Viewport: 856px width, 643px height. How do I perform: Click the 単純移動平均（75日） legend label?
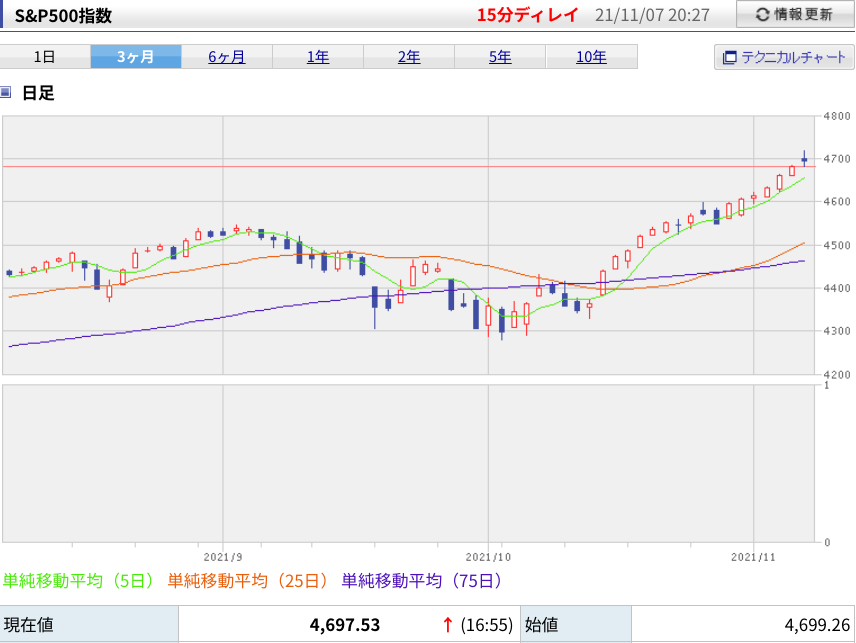423,580
